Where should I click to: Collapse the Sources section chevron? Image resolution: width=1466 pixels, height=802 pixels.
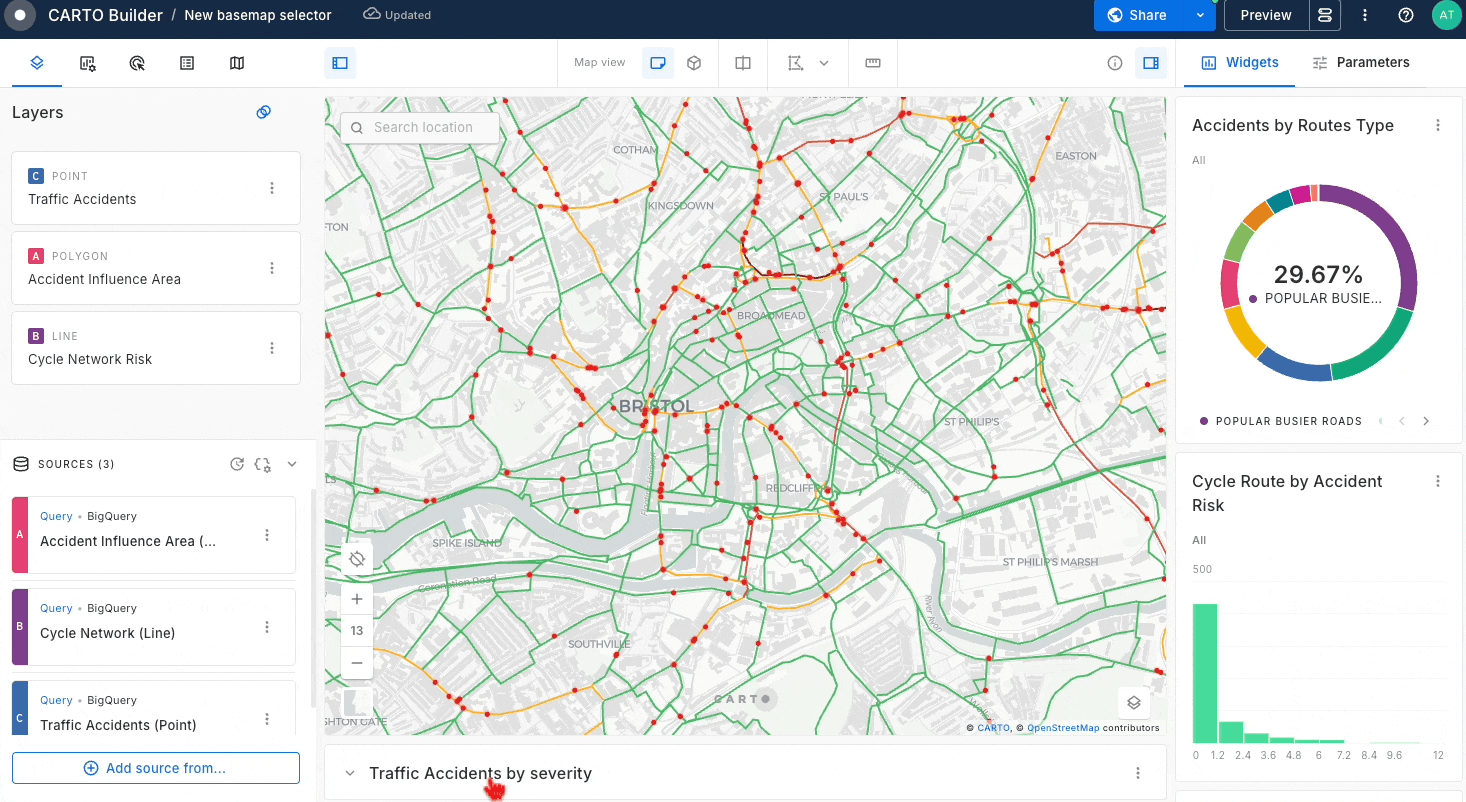(x=292, y=464)
